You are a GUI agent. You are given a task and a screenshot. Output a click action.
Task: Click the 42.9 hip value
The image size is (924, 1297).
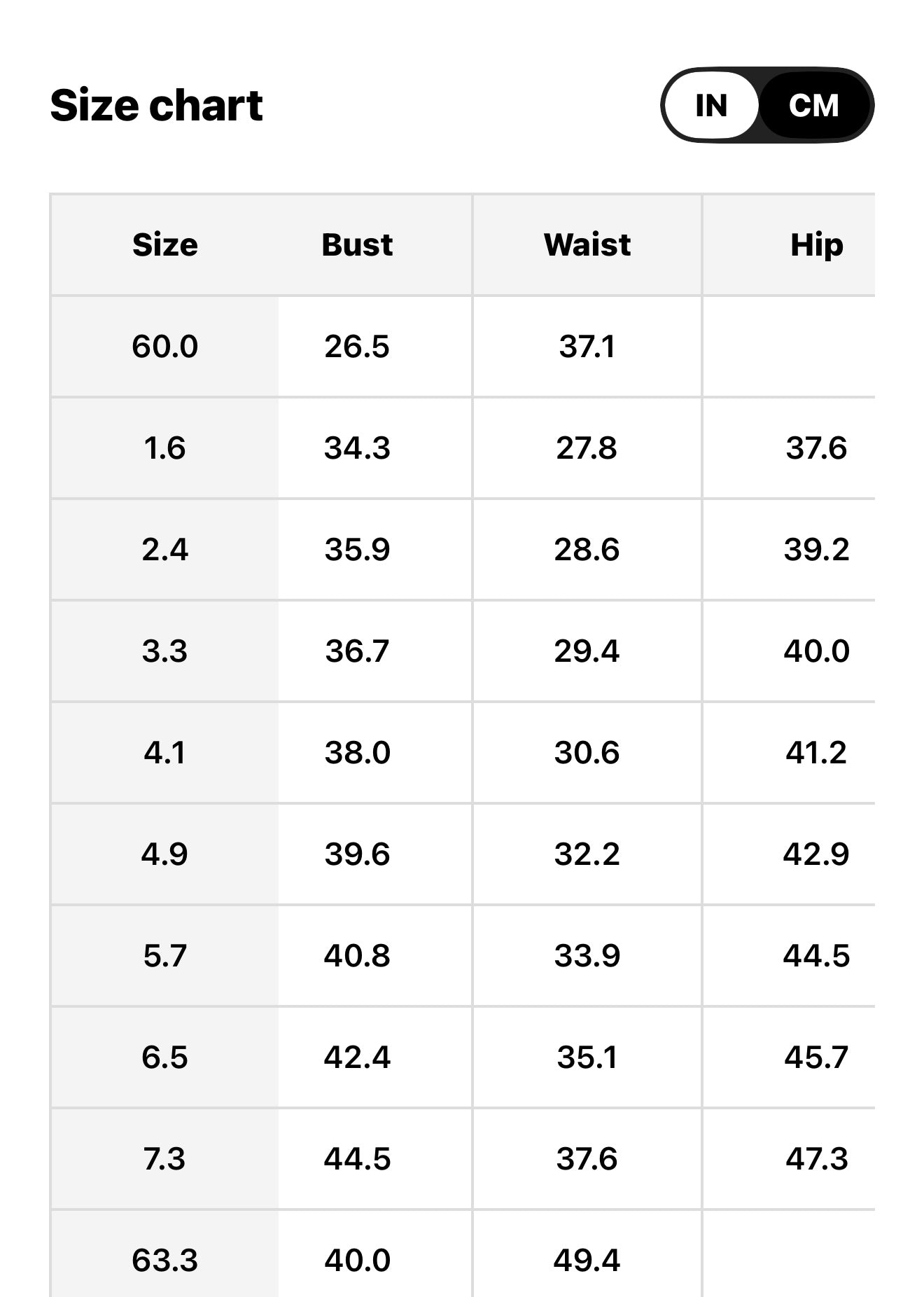coord(816,854)
